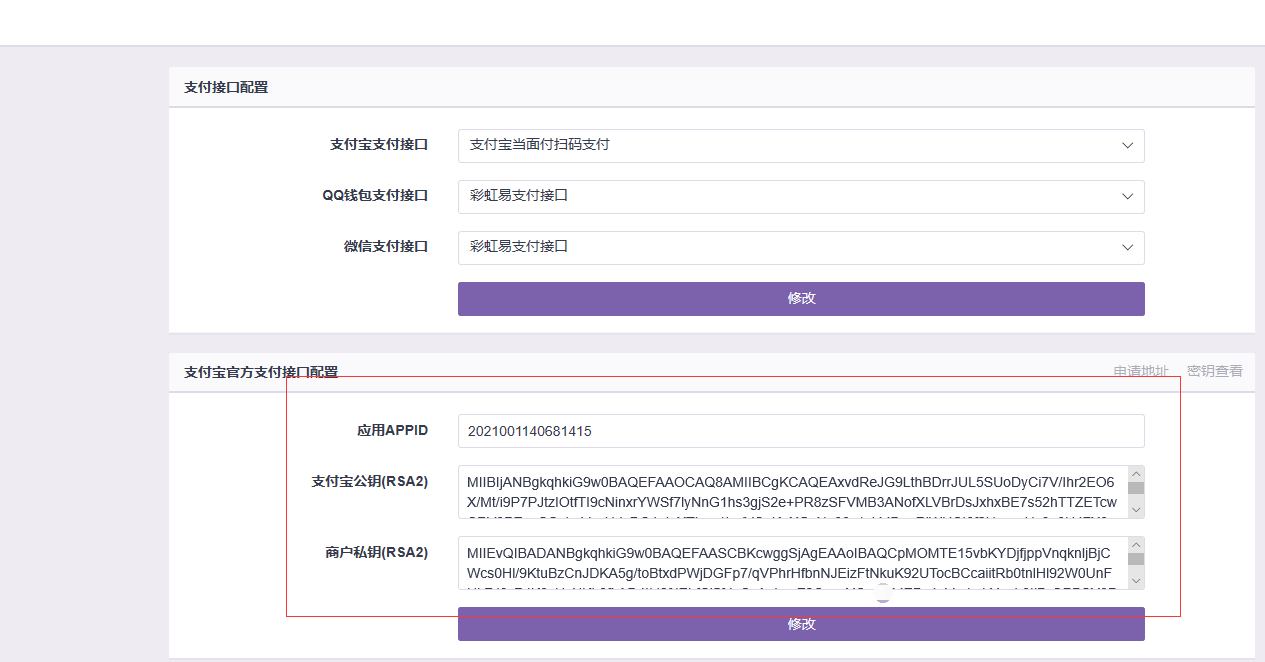Image resolution: width=1265 pixels, height=662 pixels.
Task: Click scroll-down arrow in 商户私钥 text area
Action: point(1135,581)
